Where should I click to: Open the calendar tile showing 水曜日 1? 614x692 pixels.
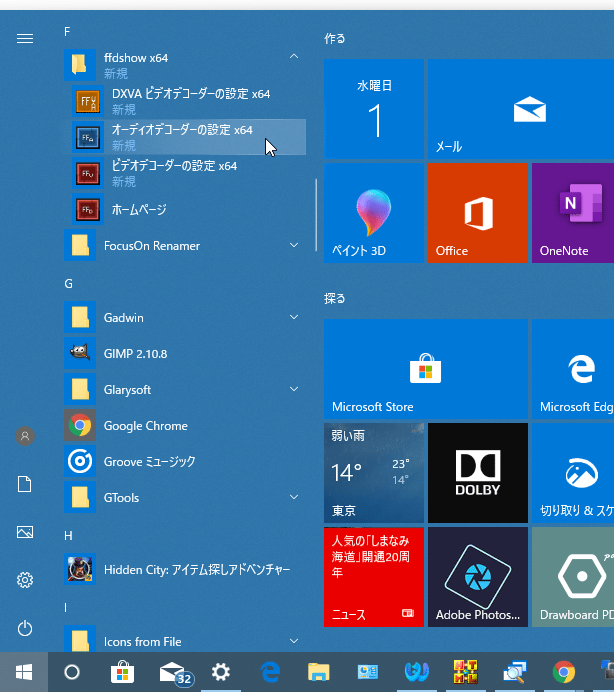pyautogui.click(x=374, y=109)
